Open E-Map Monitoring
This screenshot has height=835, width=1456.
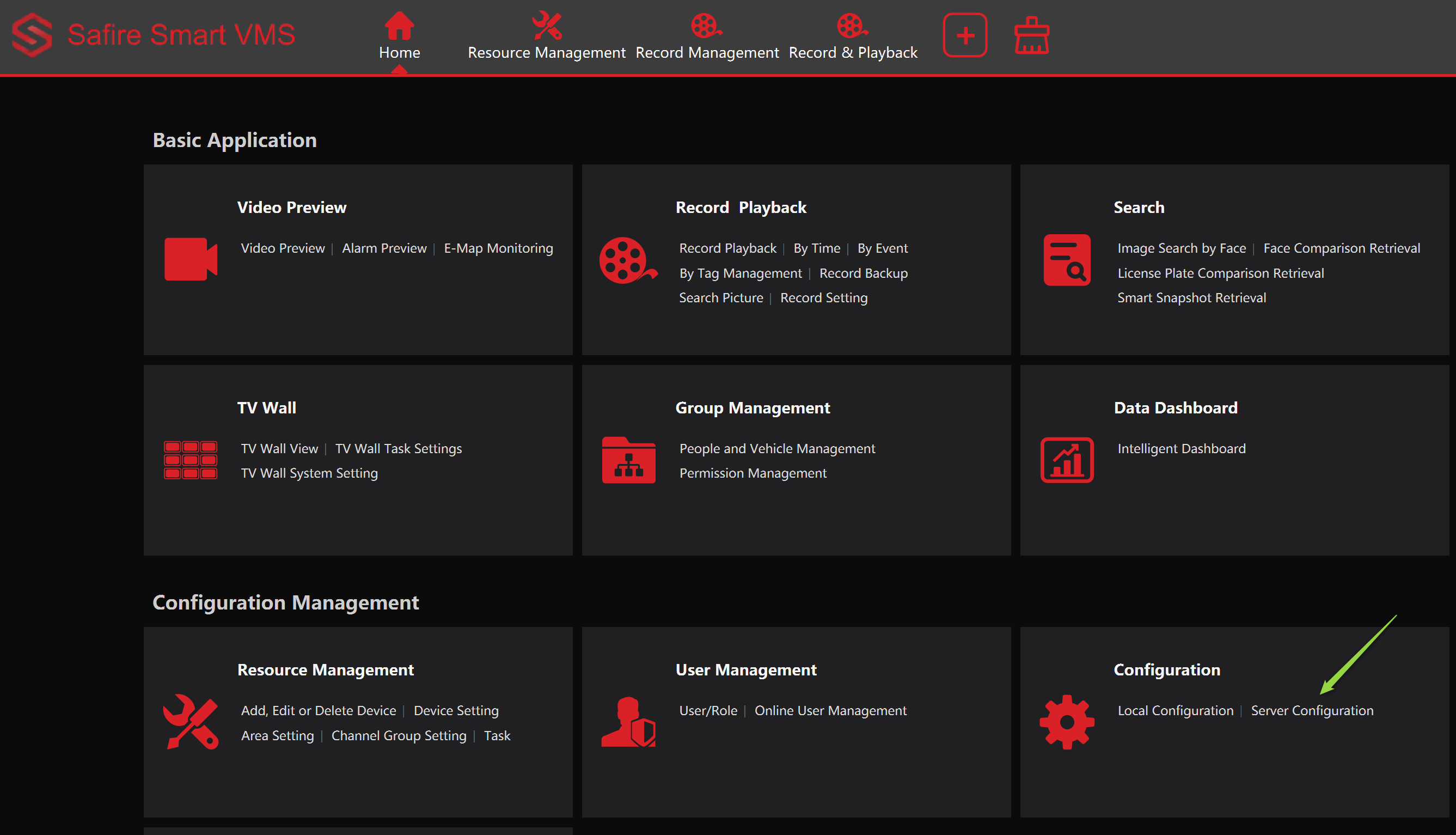point(498,248)
